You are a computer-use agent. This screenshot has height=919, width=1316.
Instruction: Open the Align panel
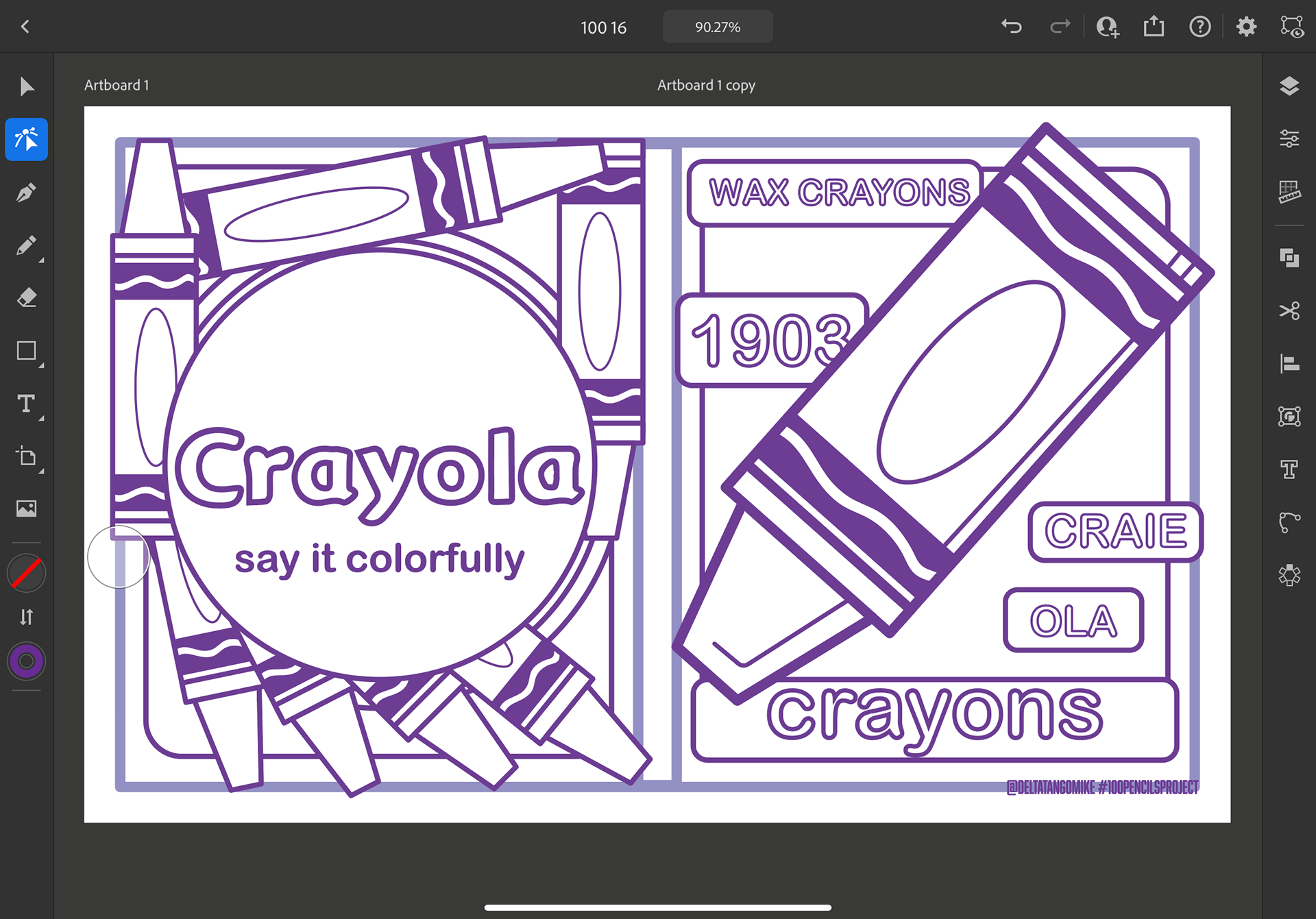click(x=1289, y=363)
